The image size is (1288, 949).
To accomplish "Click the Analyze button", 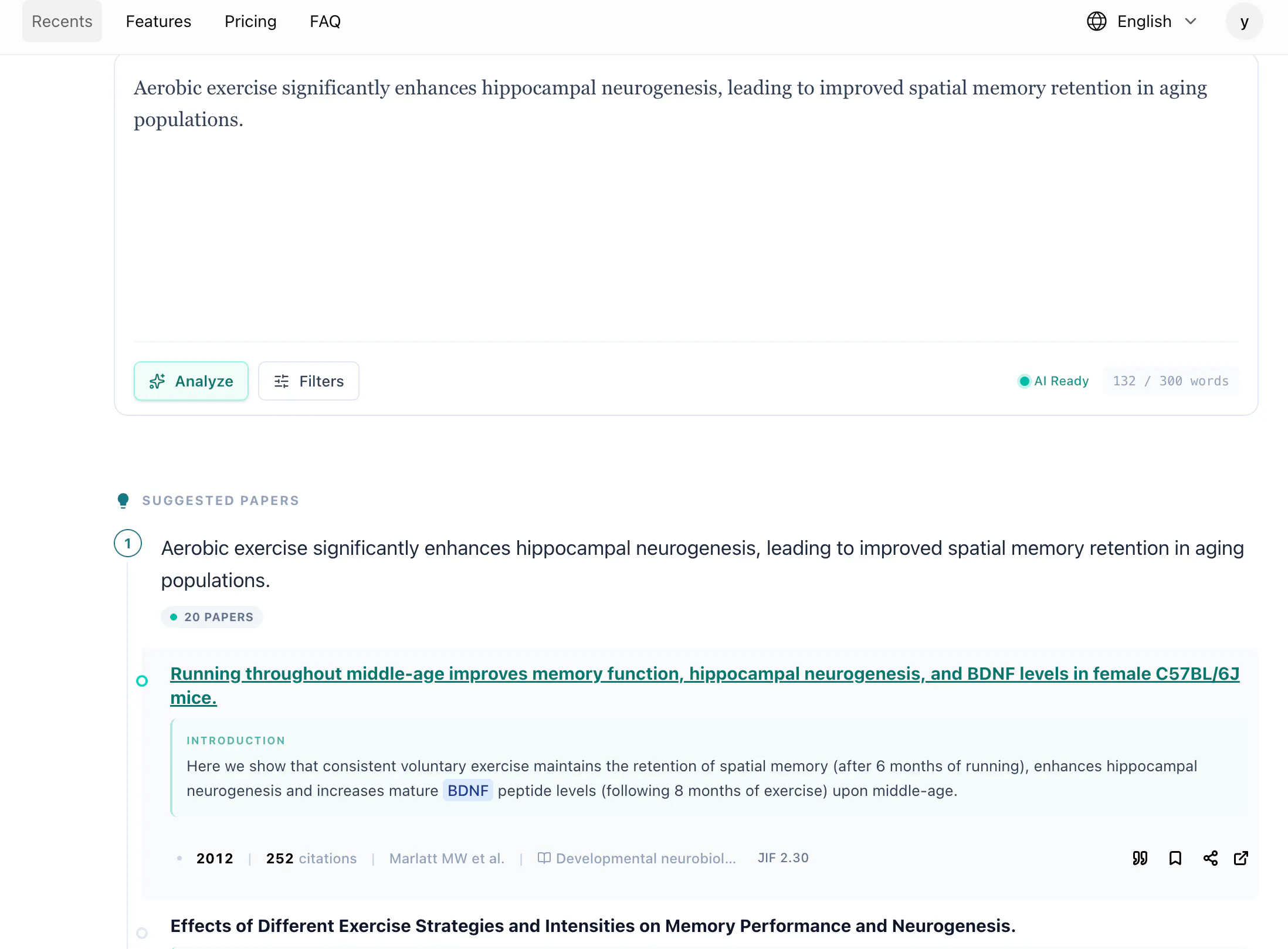I will tap(191, 381).
